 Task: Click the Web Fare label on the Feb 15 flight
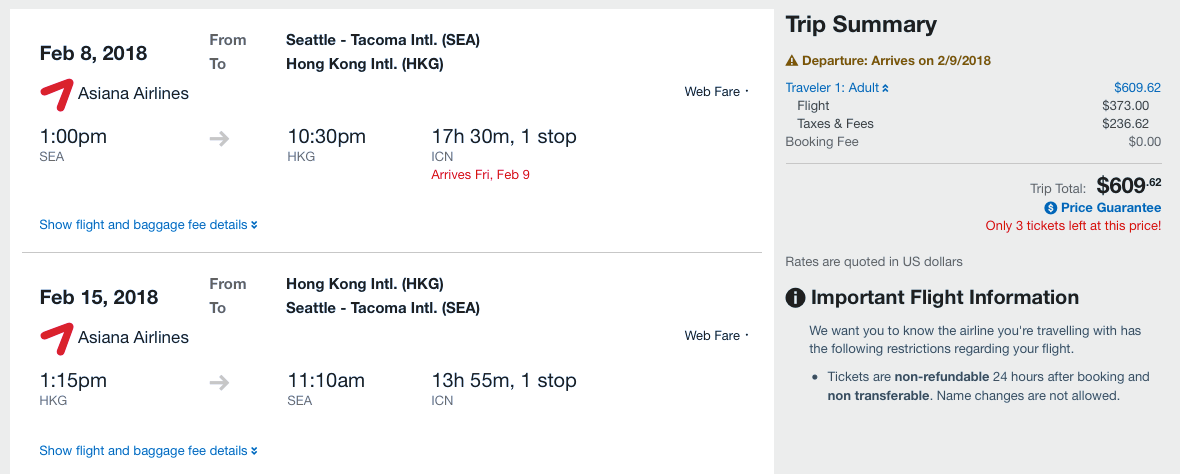(x=712, y=336)
